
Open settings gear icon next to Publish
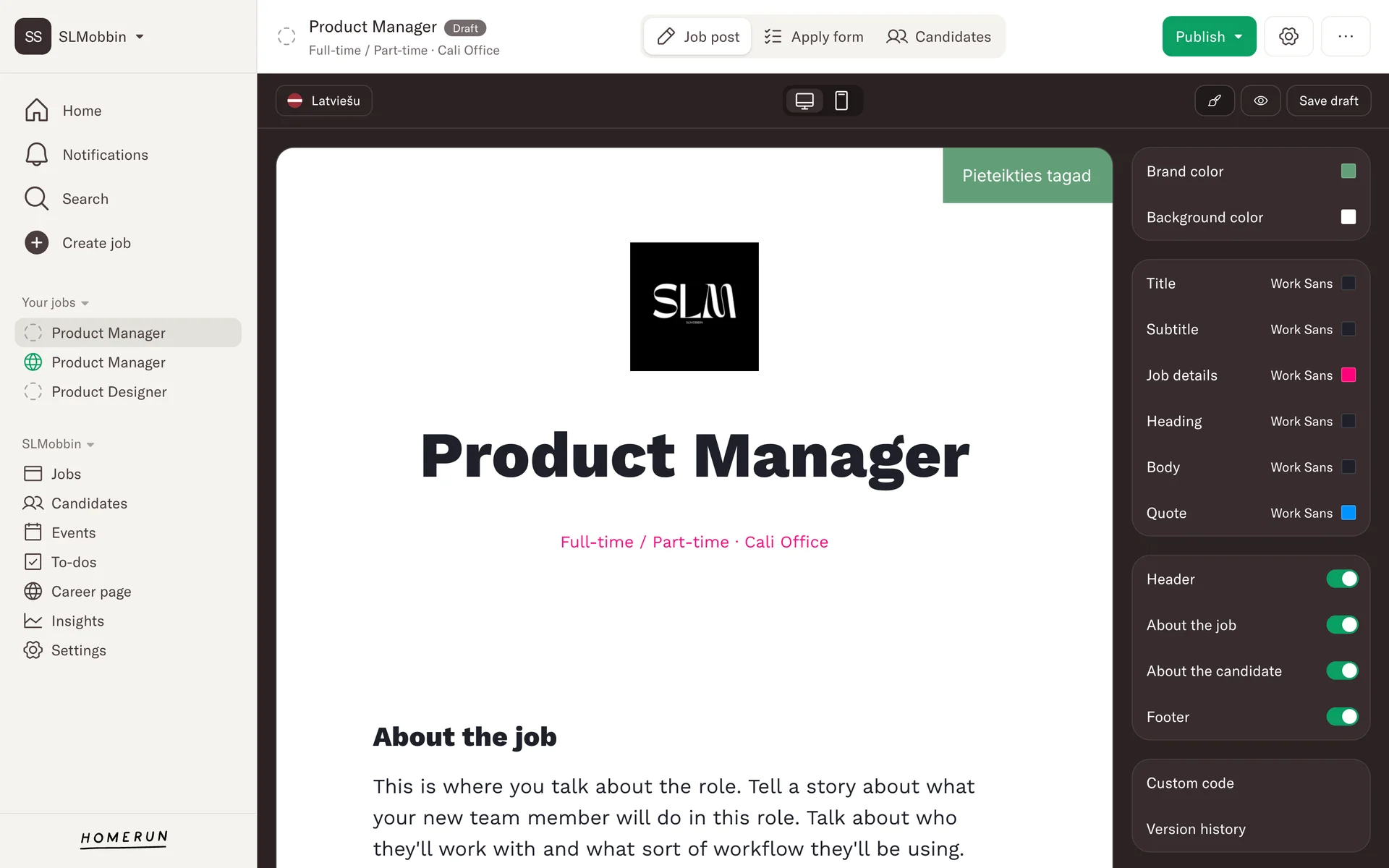click(1288, 36)
